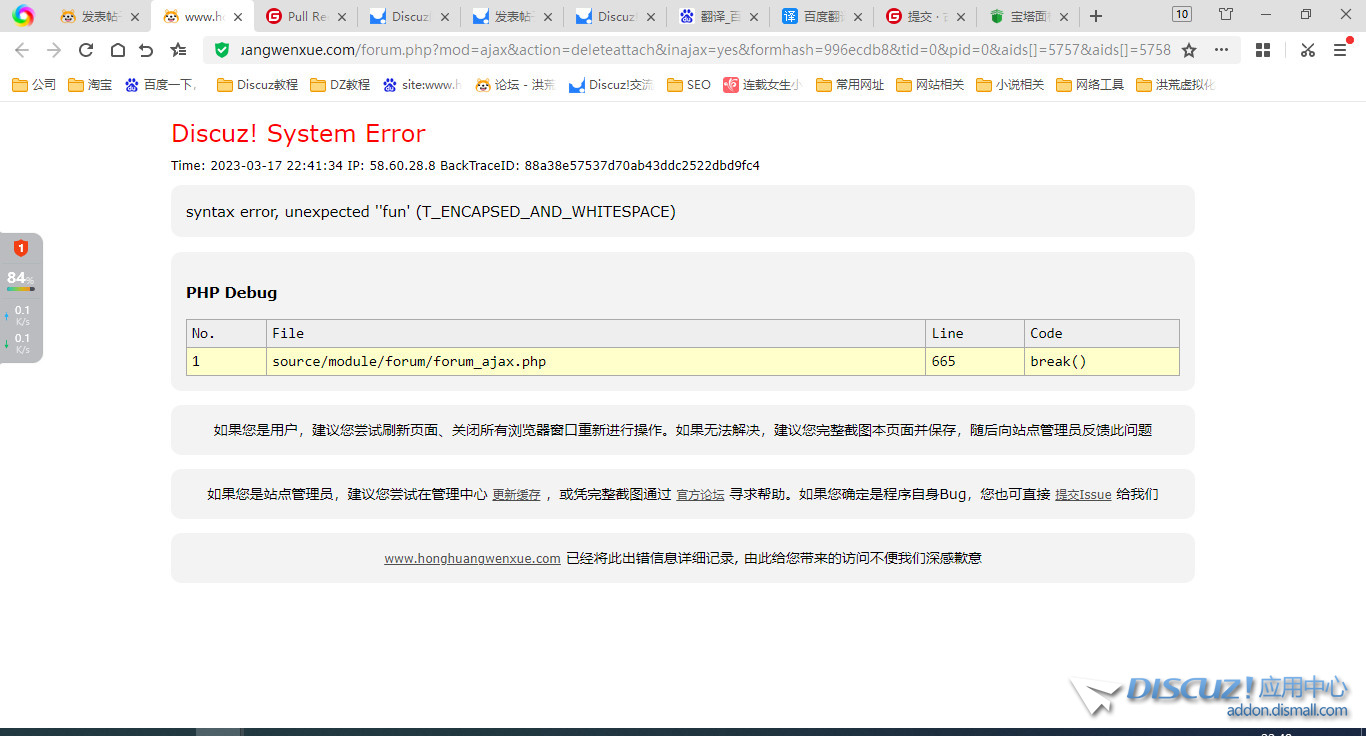The height and width of the screenshot is (736, 1366).
Task: Toggle the bookmark star in address bar
Action: click(x=1188, y=50)
